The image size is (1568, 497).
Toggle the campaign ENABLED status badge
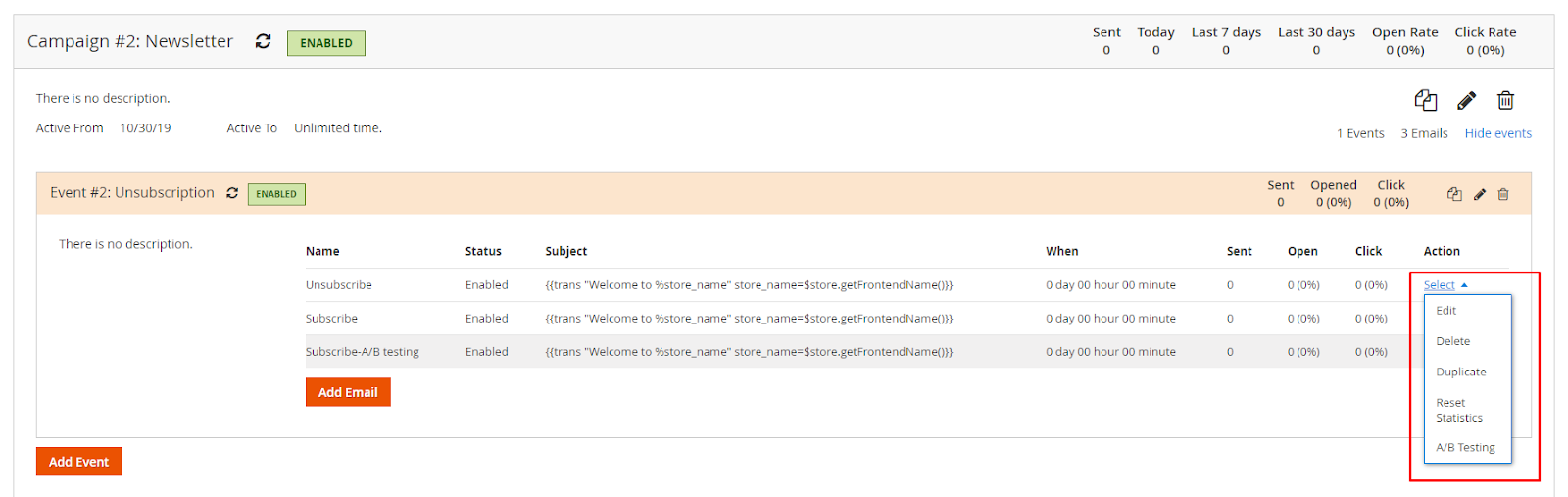click(x=325, y=43)
